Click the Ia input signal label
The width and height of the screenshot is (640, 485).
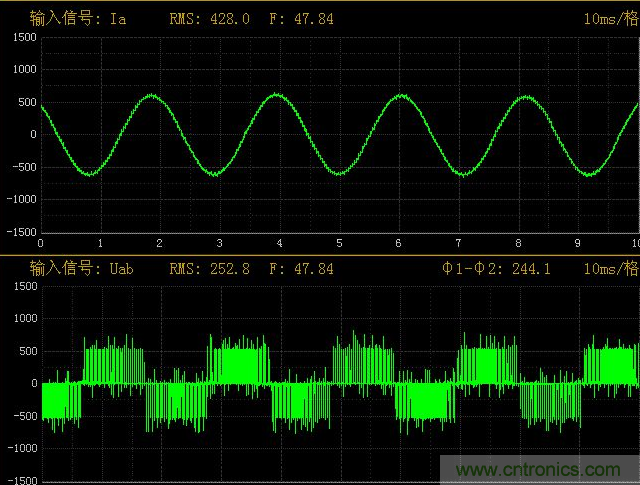pyautogui.click(x=78, y=19)
